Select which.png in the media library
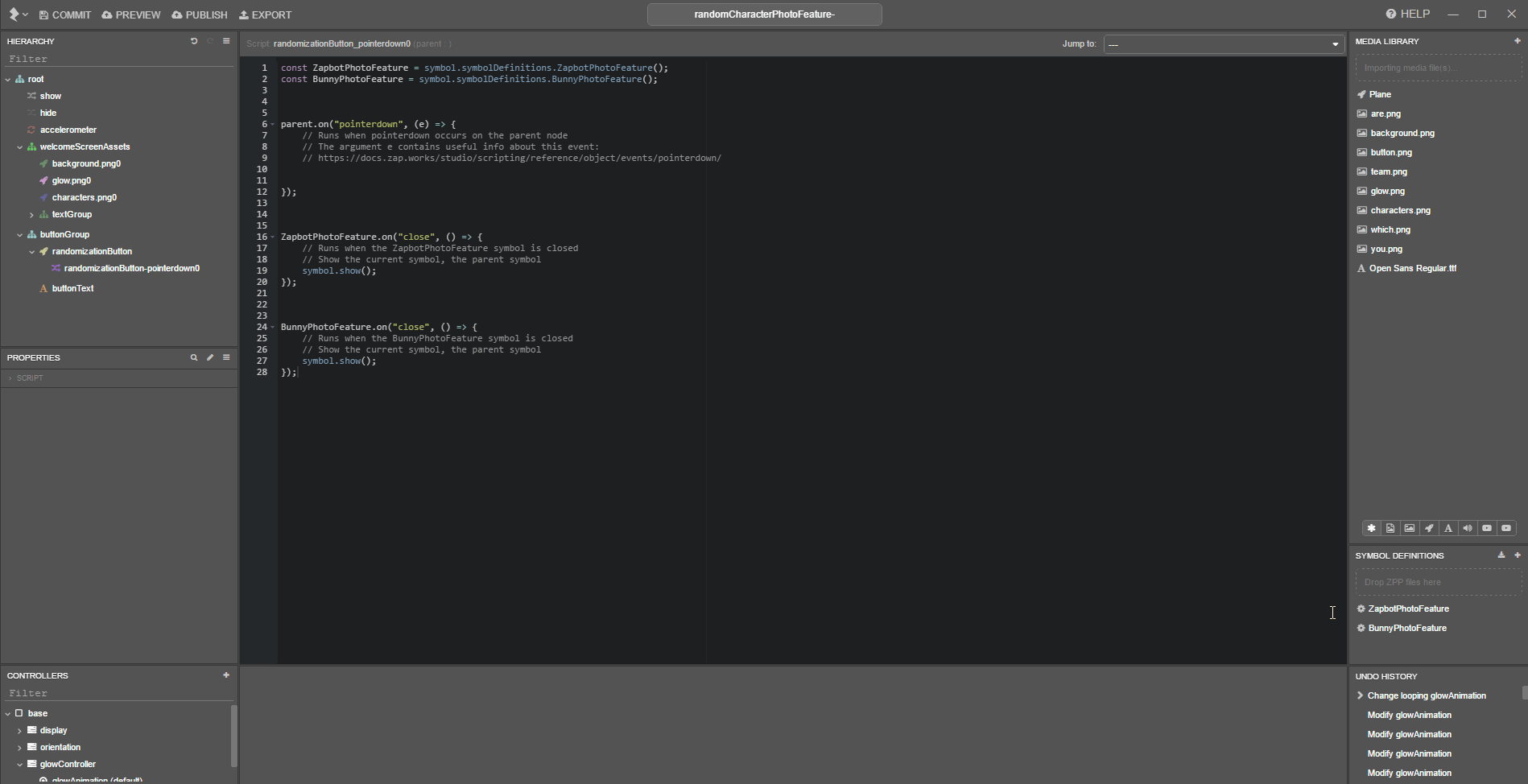Screen dimensions: 1528x784 point(1390,229)
